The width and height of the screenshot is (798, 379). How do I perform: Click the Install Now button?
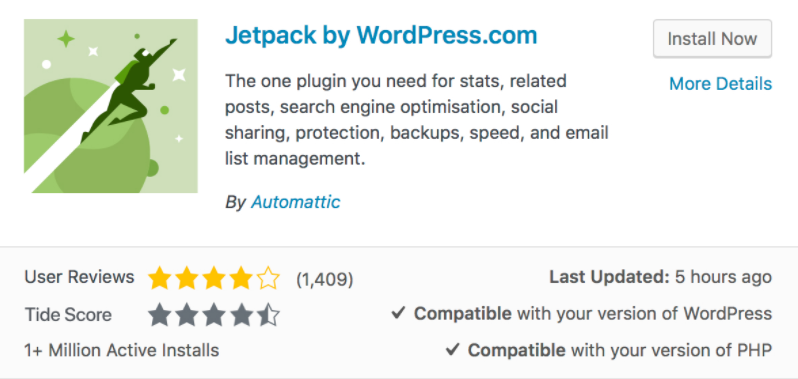coord(712,39)
